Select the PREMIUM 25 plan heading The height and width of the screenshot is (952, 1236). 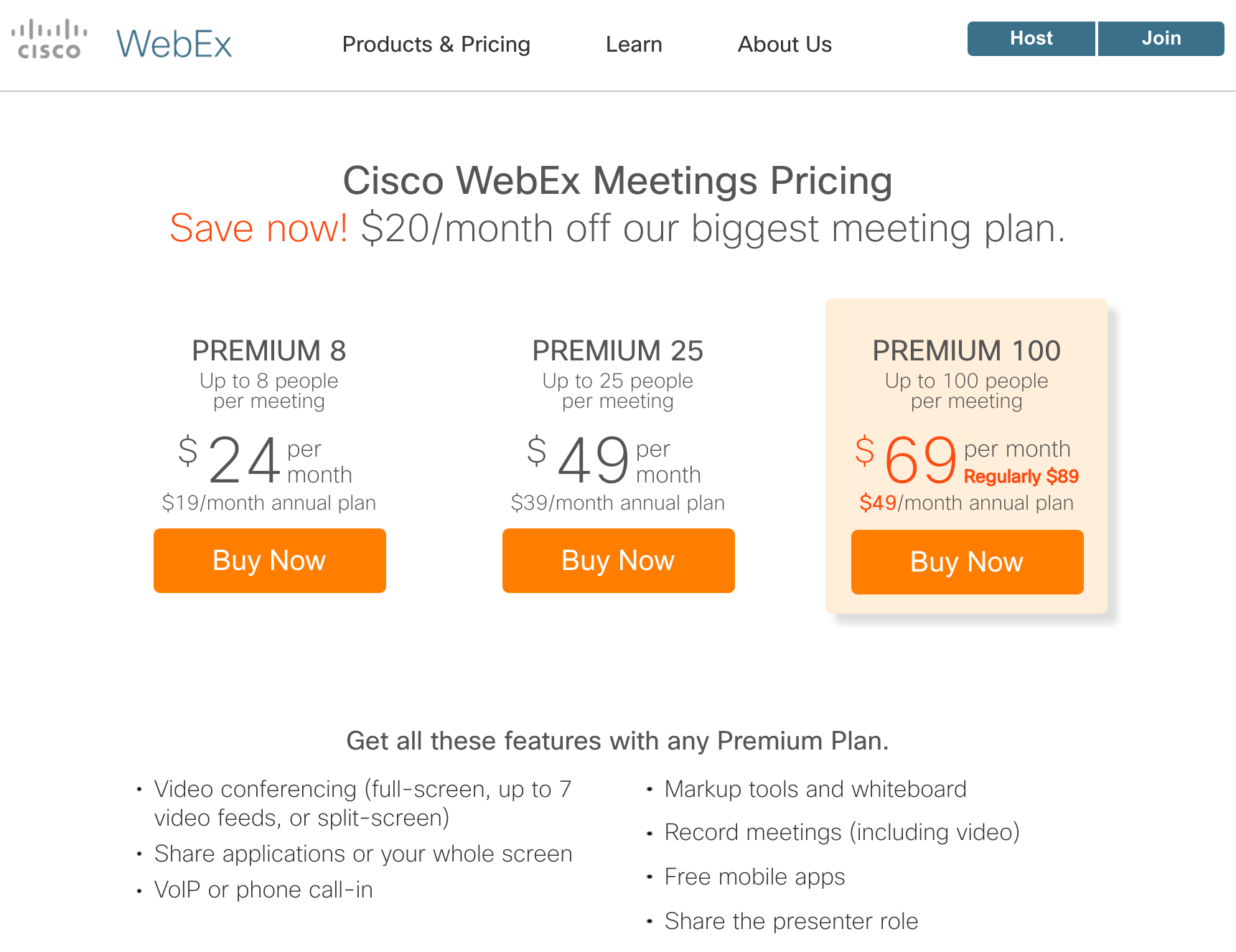tap(618, 351)
